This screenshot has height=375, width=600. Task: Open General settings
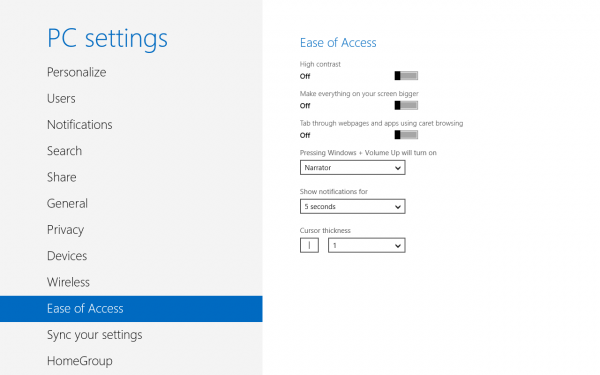(x=67, y=204)
